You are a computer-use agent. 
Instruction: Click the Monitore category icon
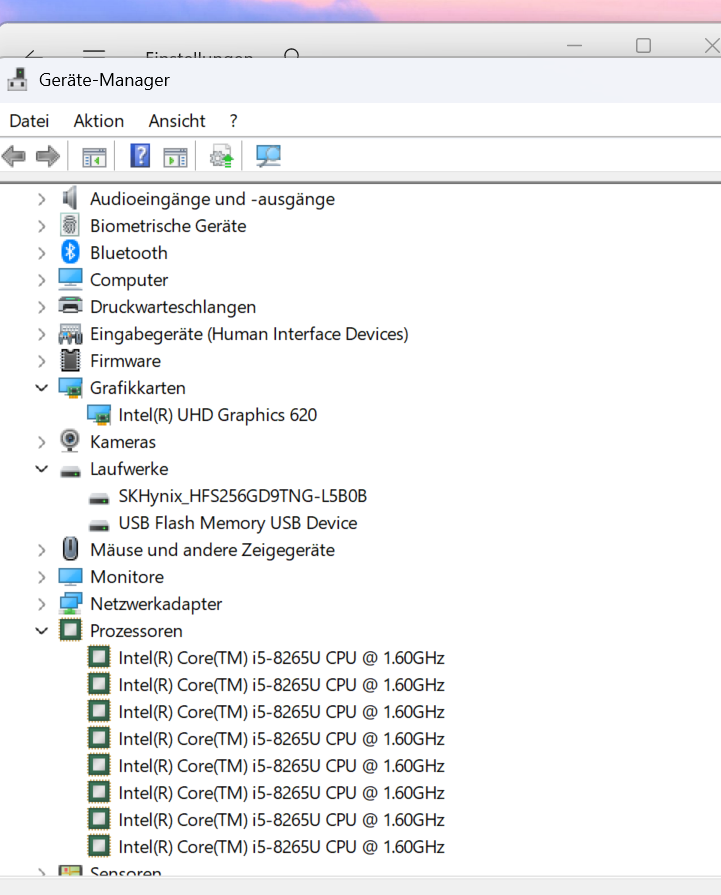point(70,576)
